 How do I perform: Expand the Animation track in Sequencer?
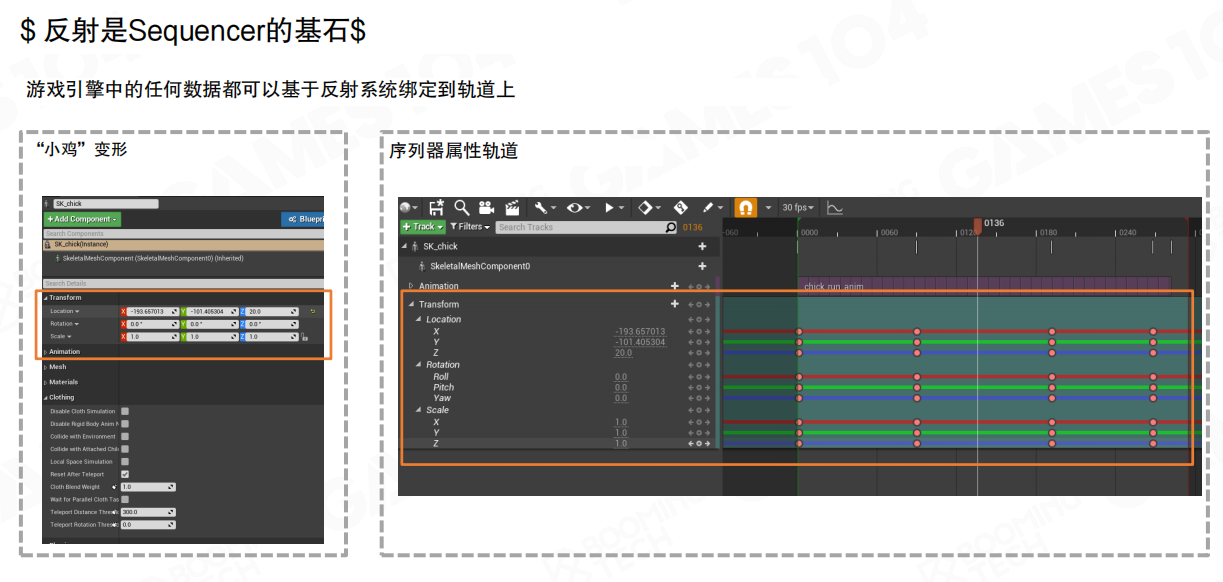(411, 286)
